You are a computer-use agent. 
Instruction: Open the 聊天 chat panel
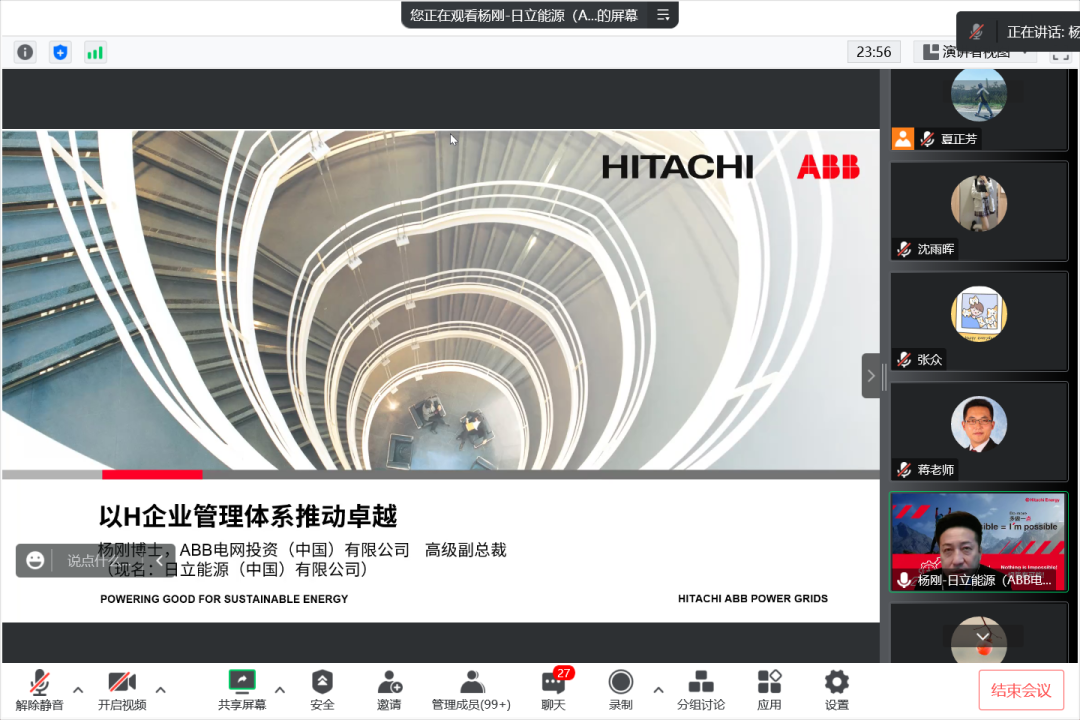pyautogui.click(x=553, y=690)
